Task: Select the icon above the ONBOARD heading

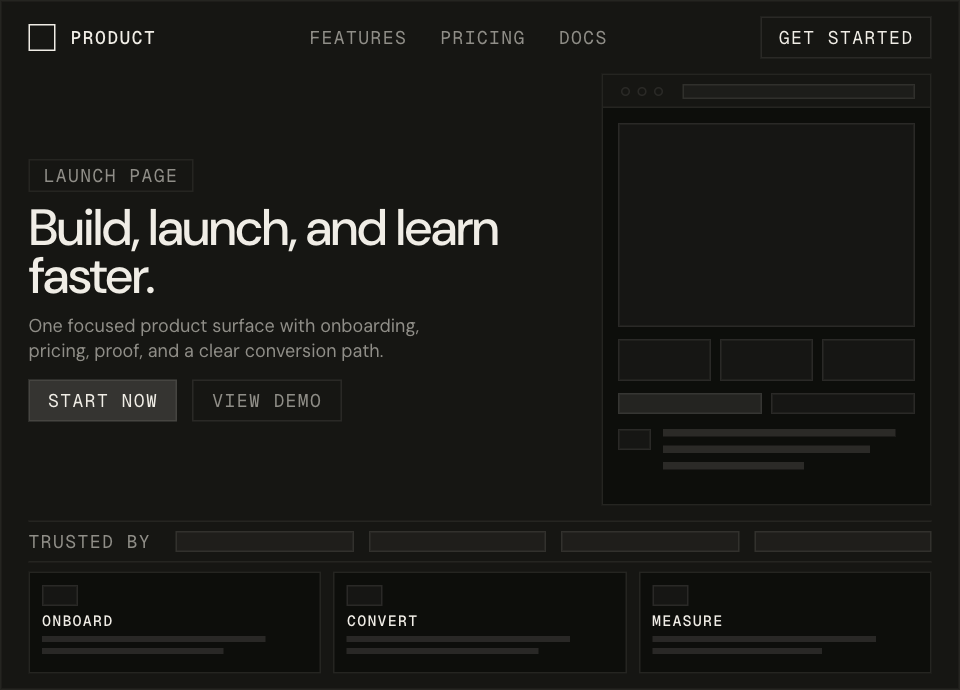Action: coord(60,595)
